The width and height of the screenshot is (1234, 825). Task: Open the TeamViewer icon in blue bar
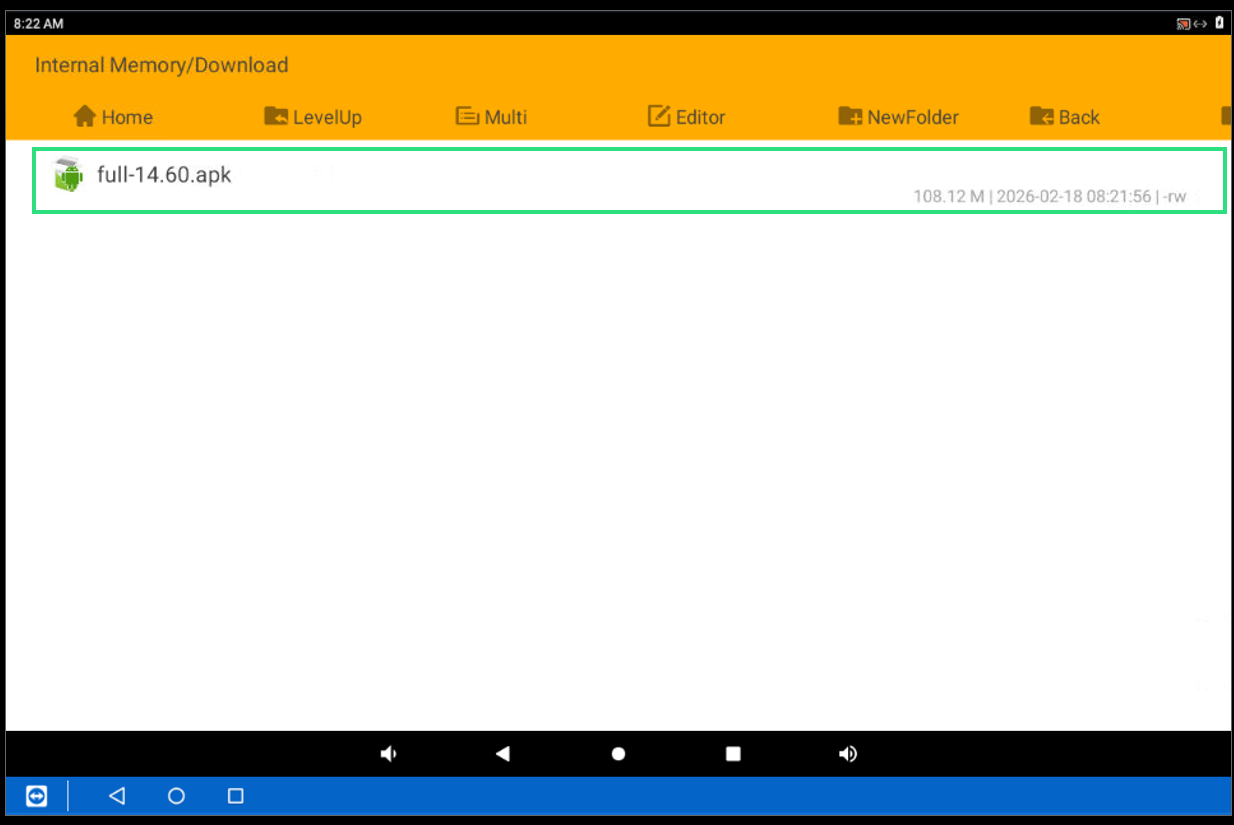point(36,796)
